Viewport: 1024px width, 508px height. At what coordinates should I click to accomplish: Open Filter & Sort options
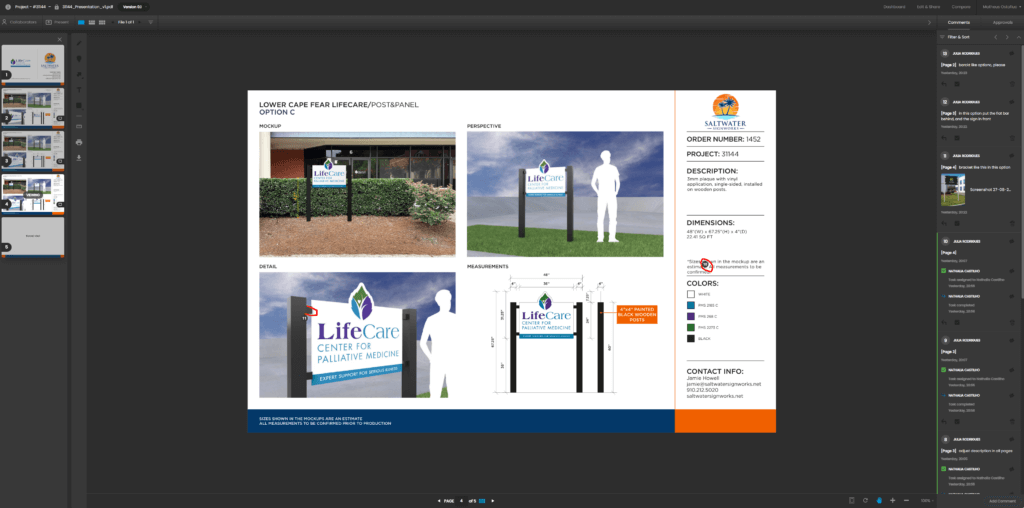coord(955,37)
